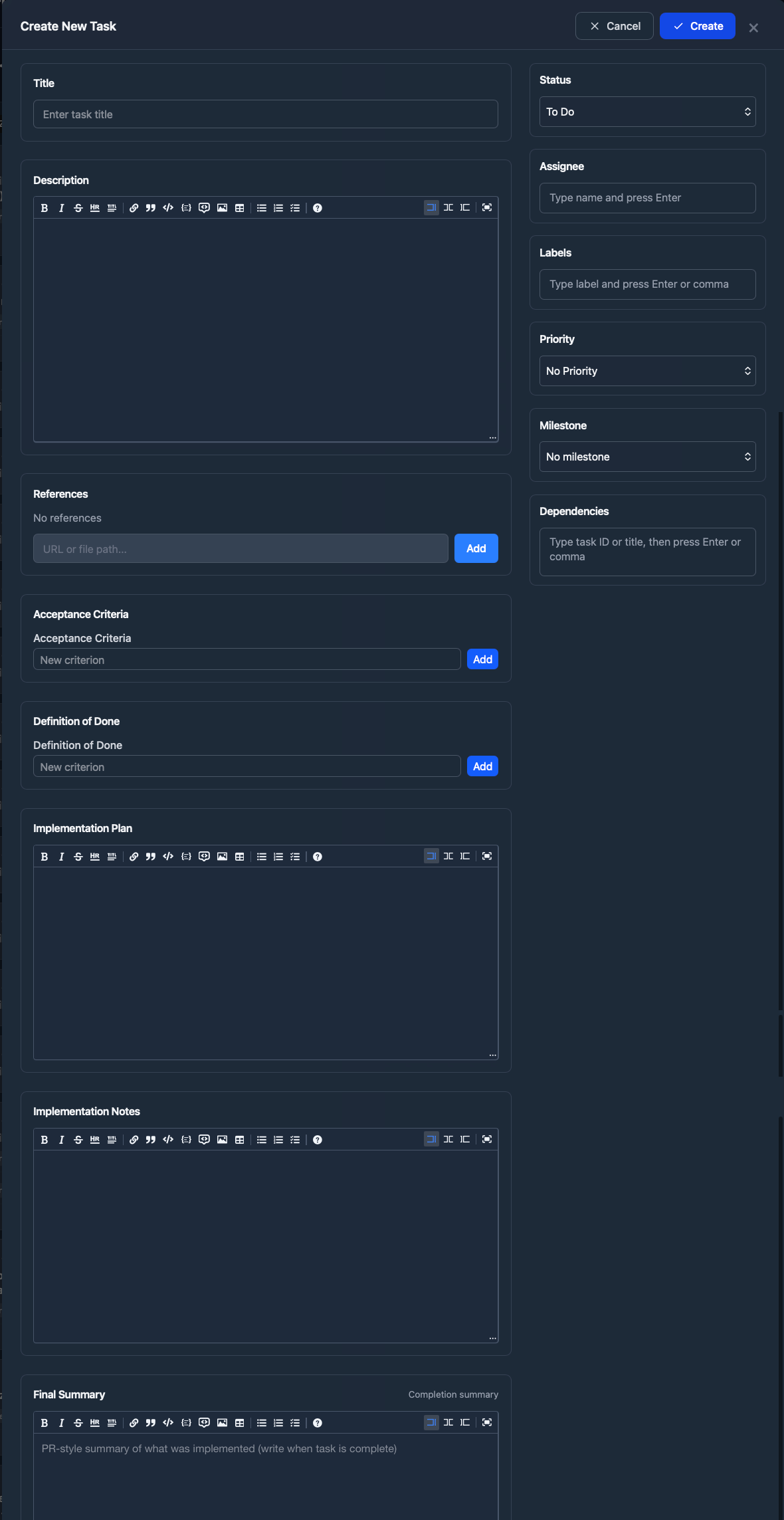The width and height of the screenshot is (784, 1520).
Task: Grab Description editor resize handle
Action: point(493,437)
